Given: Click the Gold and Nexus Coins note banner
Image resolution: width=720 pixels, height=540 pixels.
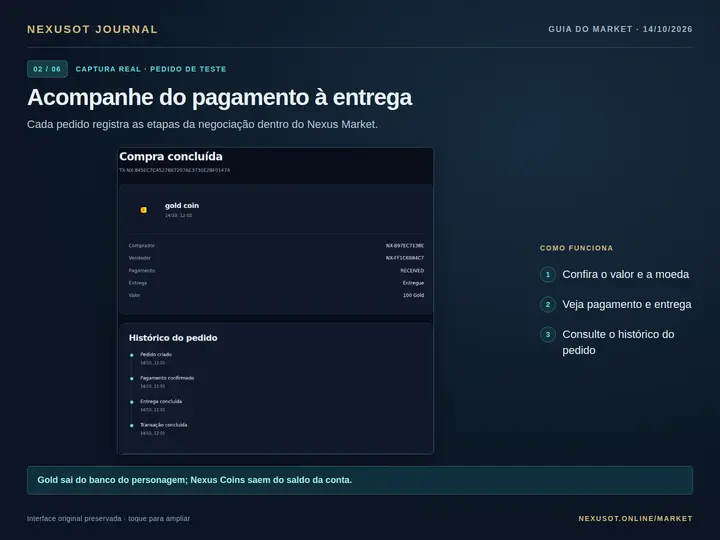Looking at the screenshot, I should tap(360, 480).
